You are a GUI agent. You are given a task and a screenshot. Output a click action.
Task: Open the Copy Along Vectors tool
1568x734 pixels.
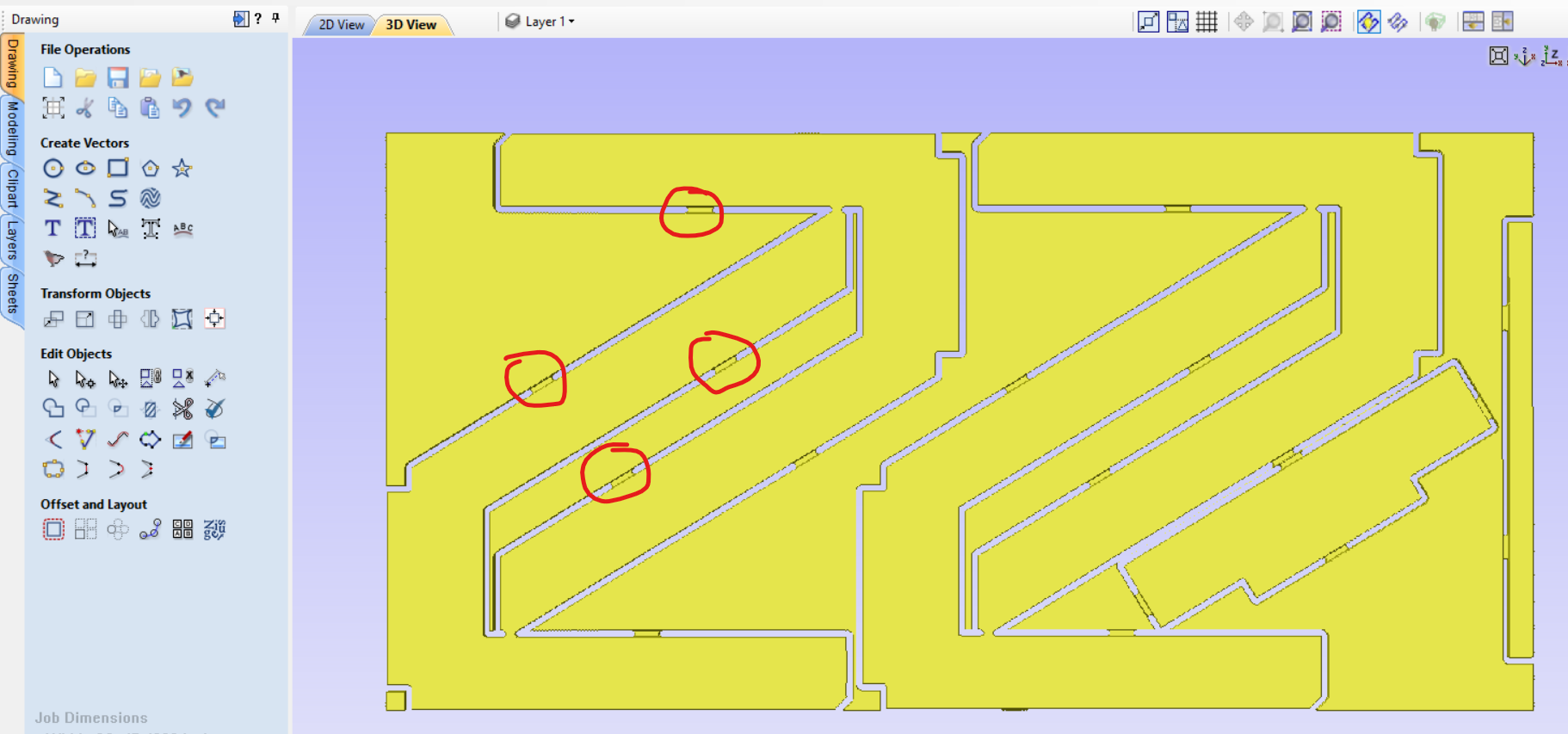pos(150,530)
